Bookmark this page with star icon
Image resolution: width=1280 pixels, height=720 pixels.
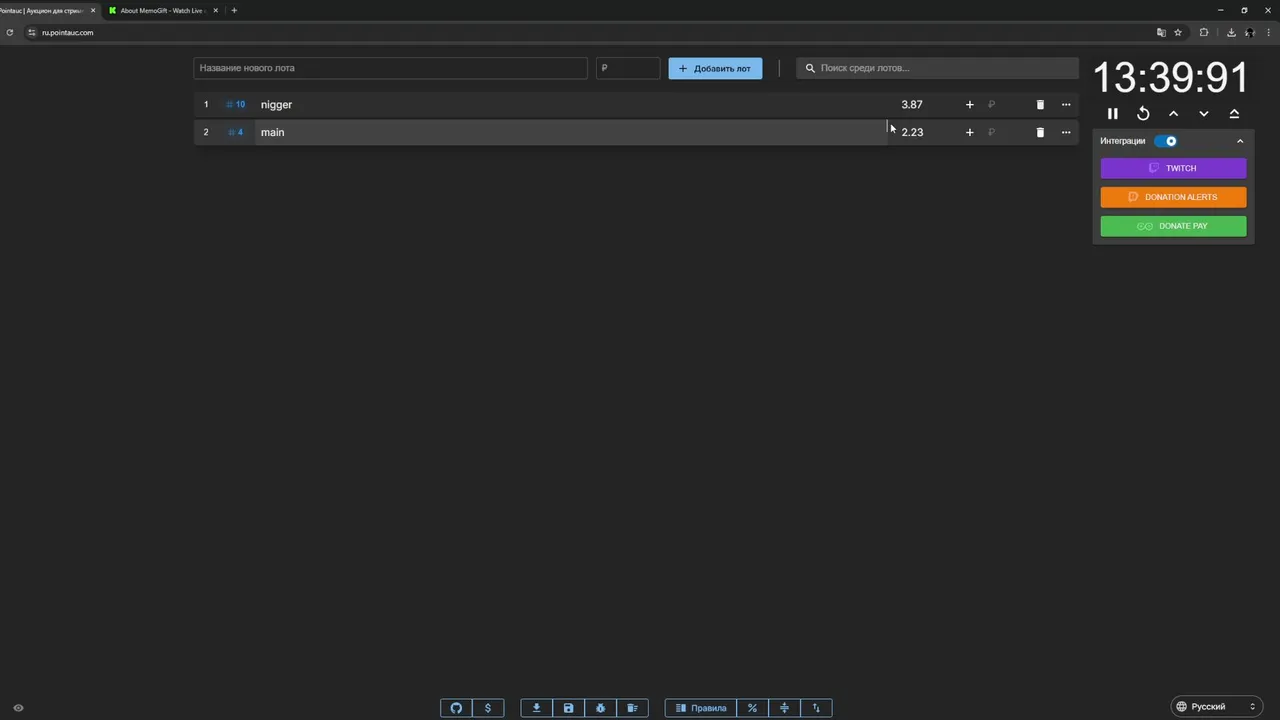pyautogui.click(x=1178, y=32)
